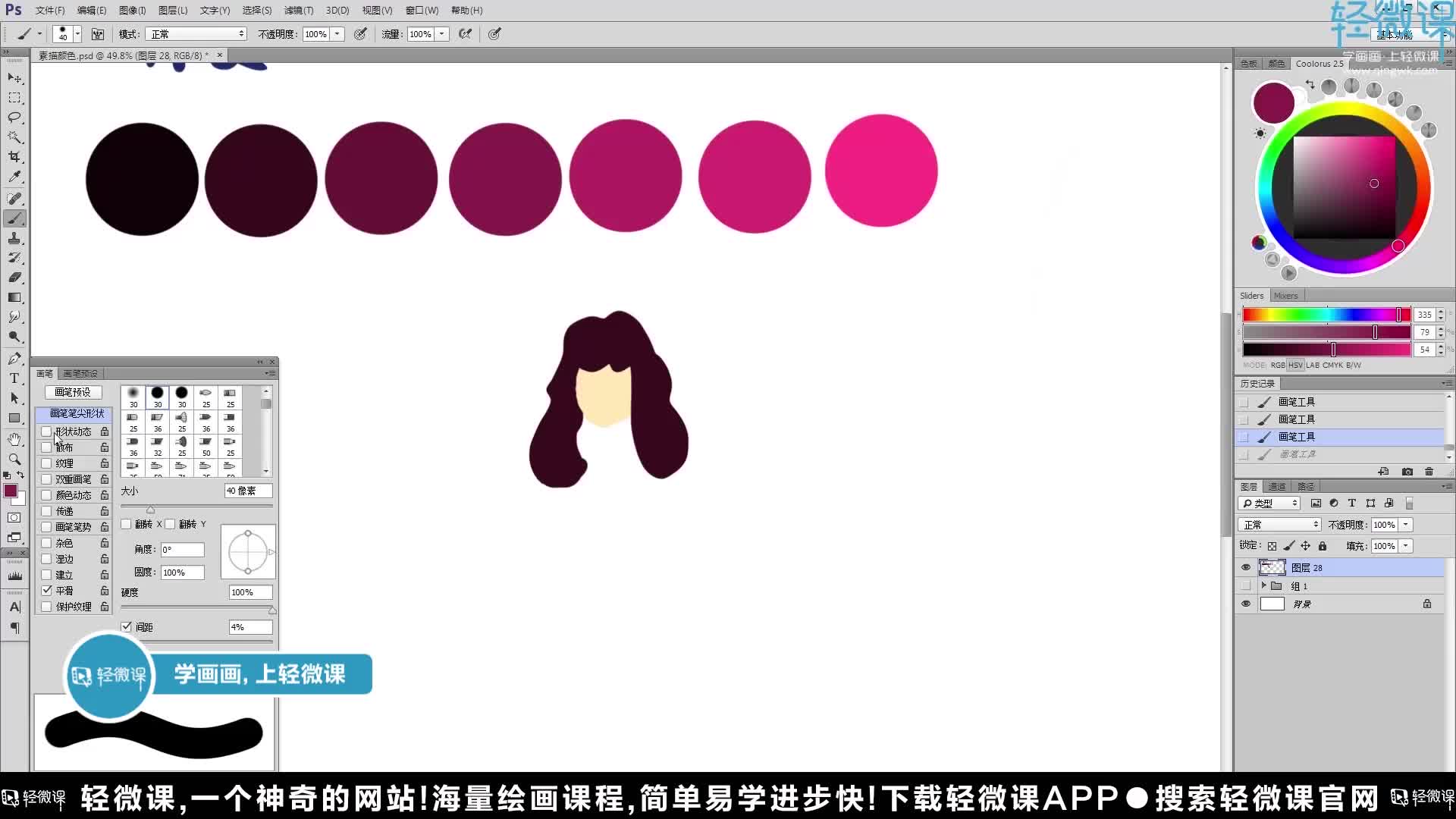The image size is (1456, 819).
Task: Select the Eyedropper tool
Action: pos(14,177)
